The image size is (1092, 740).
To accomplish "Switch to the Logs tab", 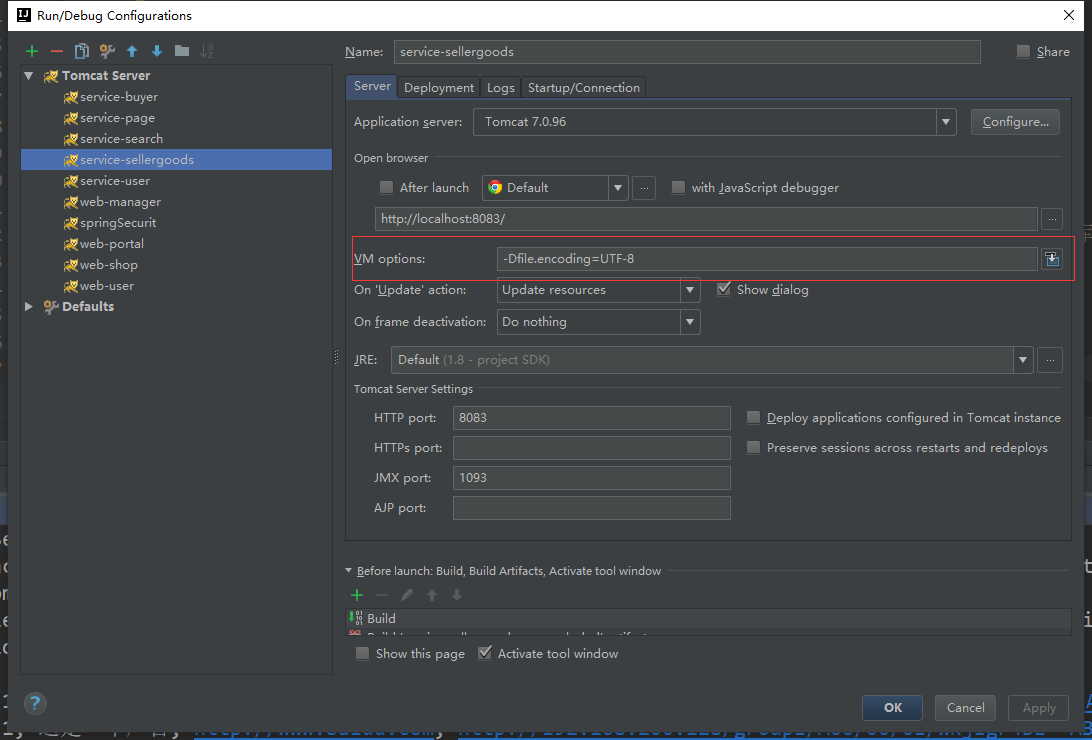I will (x=501, y=88).
